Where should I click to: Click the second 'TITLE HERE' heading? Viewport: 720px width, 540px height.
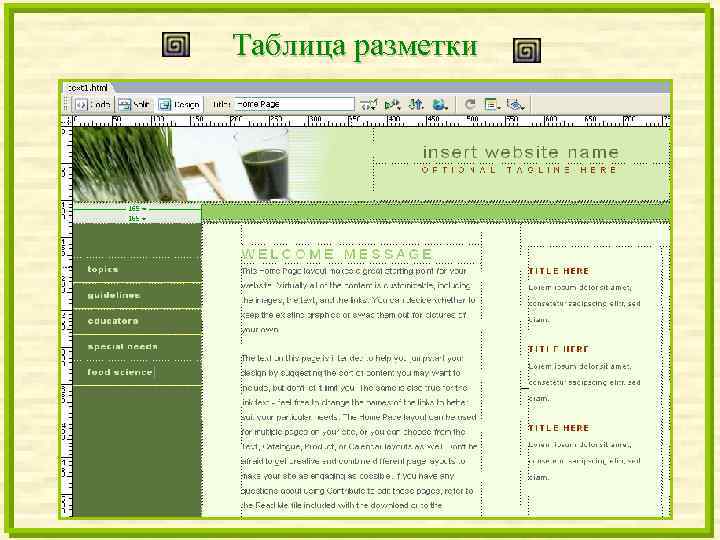[x=559, y=349]
